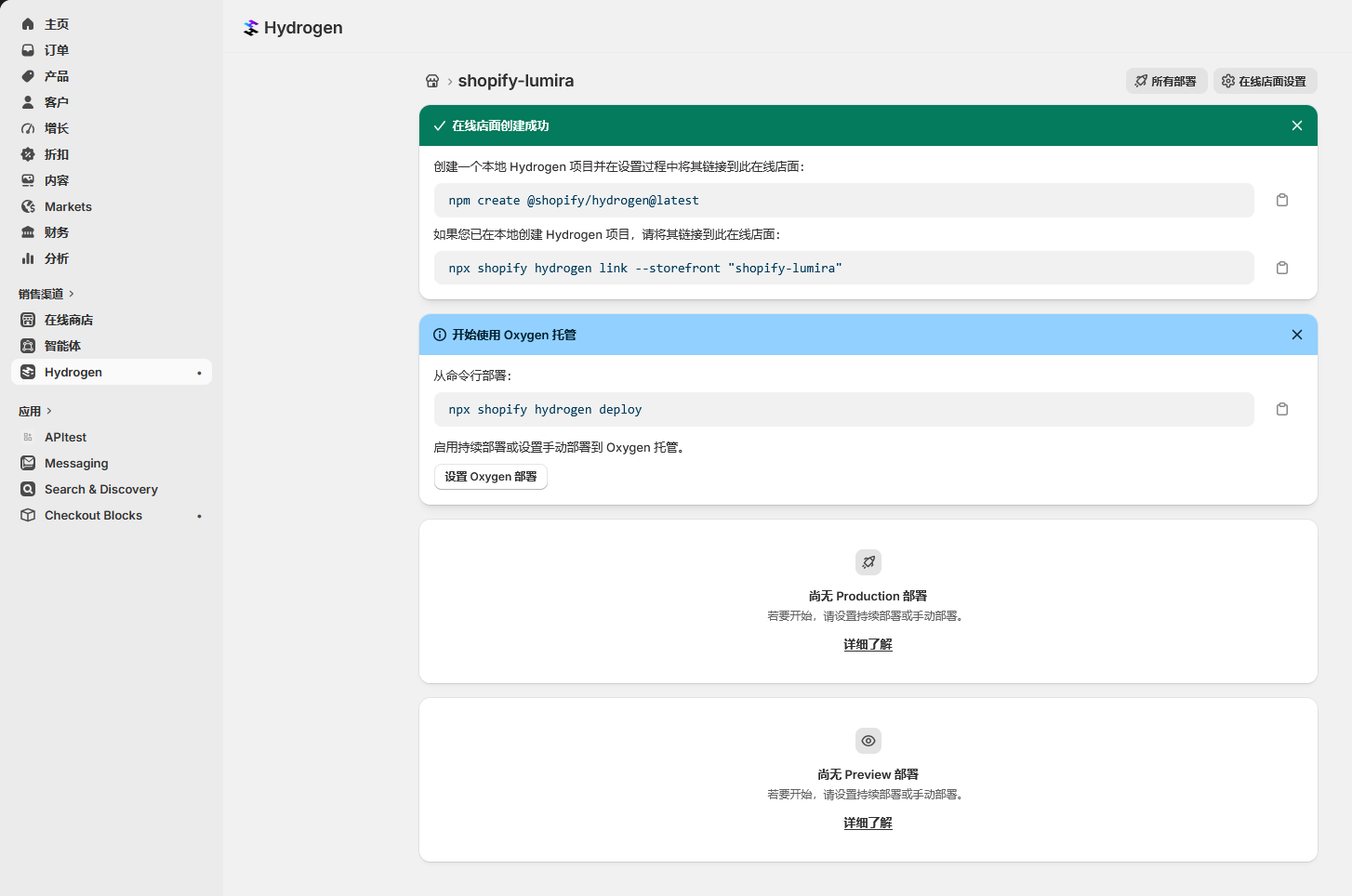Screen dimensions: 1352x896
Task: Click the 设置 Oxygen 部署 button
Action: 491,477
